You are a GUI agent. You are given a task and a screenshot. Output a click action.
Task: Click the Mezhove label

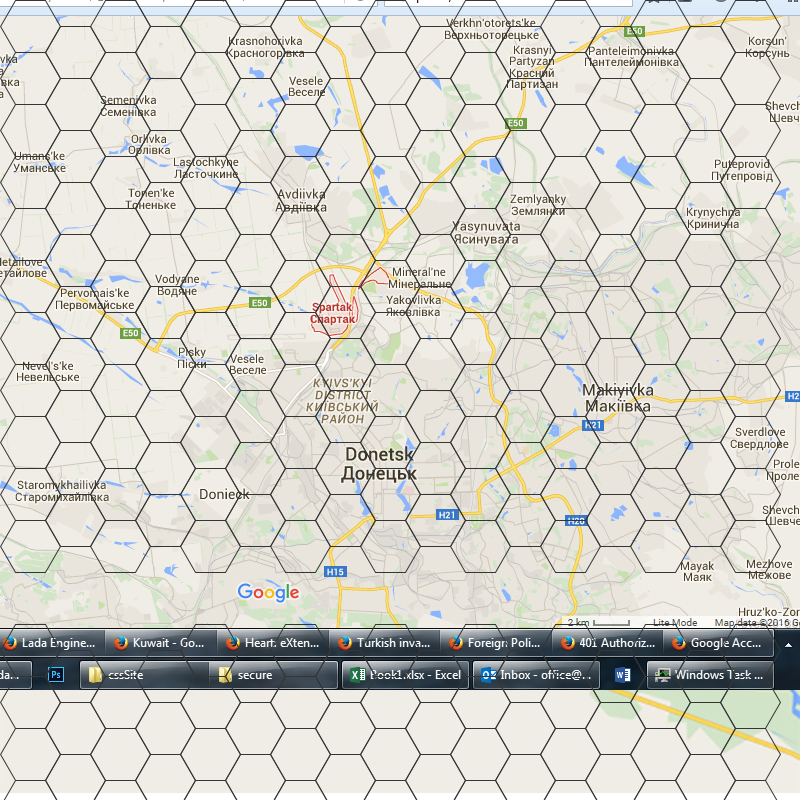[x=769, y=569]
